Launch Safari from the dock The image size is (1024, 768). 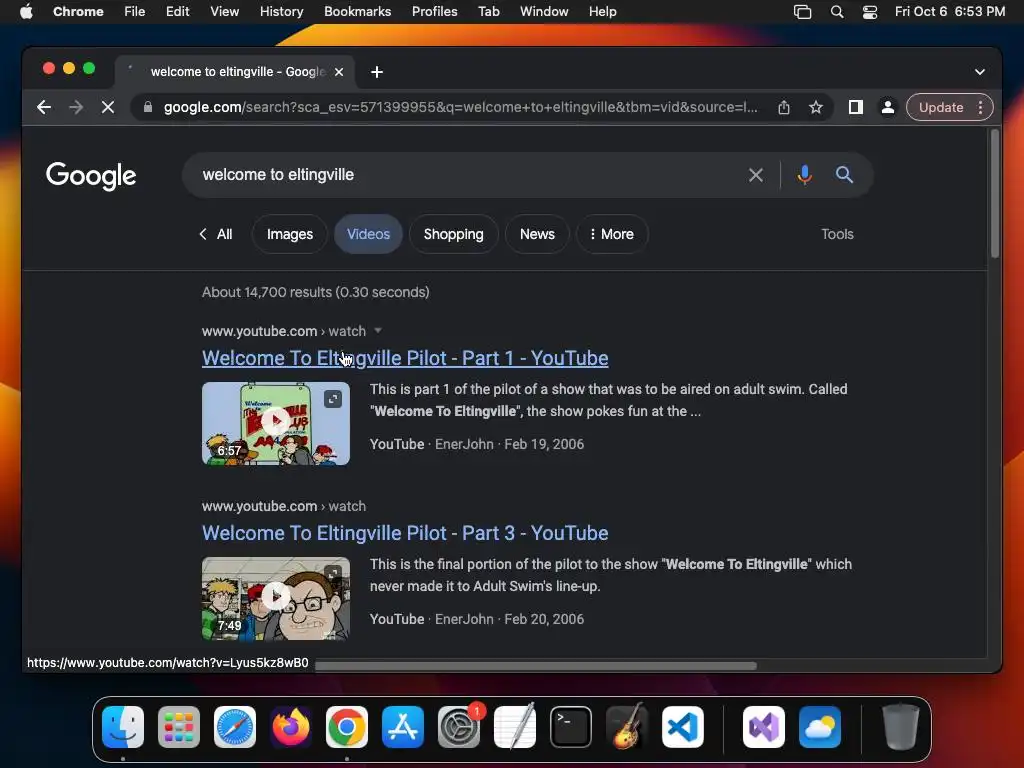point(235,727)
